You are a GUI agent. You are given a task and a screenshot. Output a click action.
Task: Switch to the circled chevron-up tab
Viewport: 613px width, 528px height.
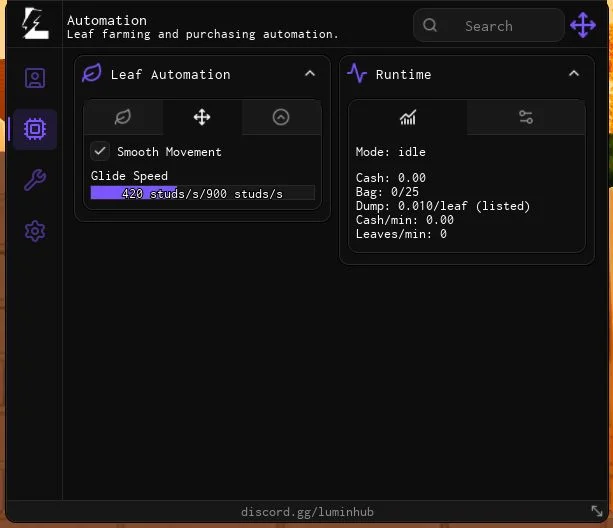281,117
